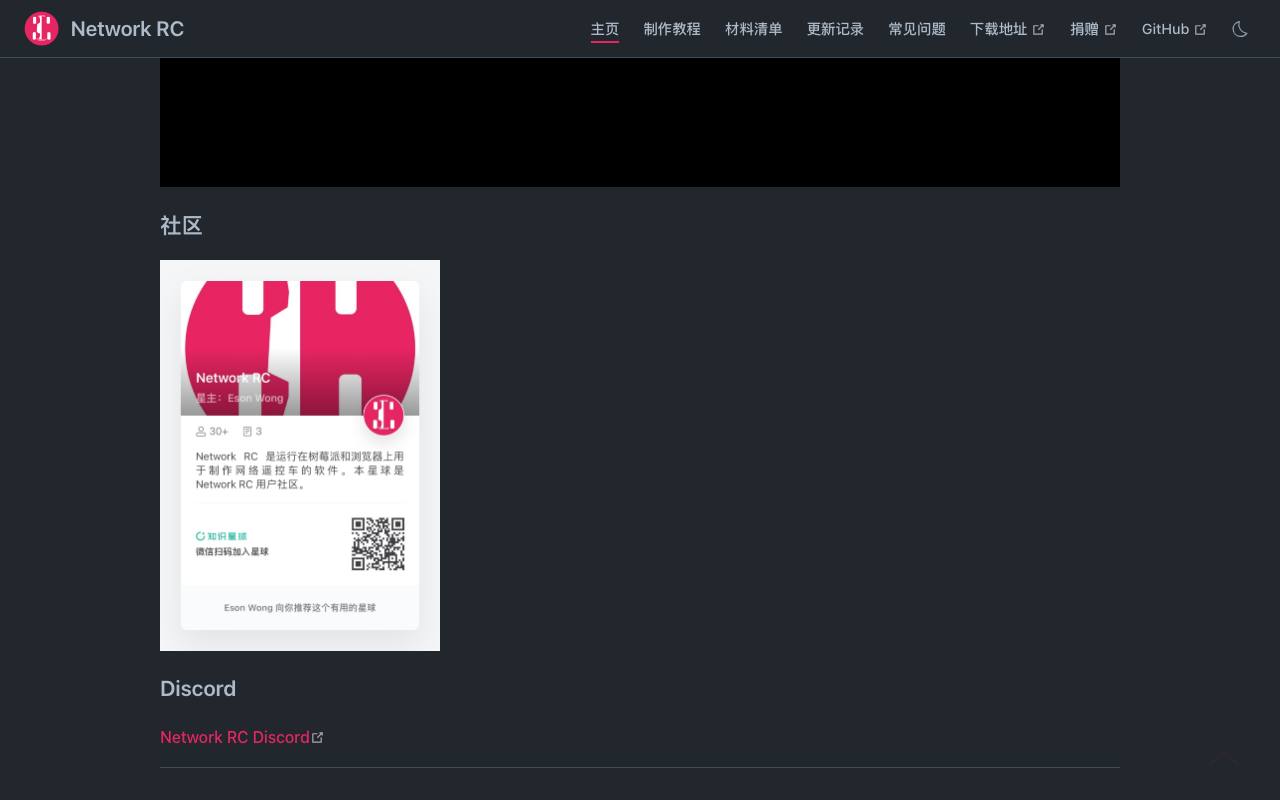Screen dimensions: 1280x800
Task: Open the 主页 nav tab
Action: coord(605,29)
